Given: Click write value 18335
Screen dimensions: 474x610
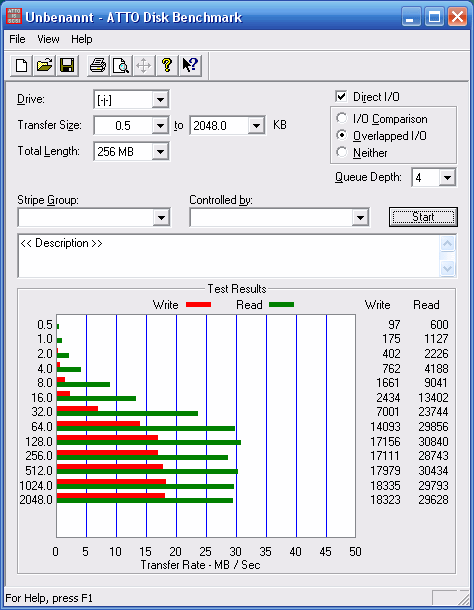Looking at the screenshot, I should pos(385,486).
